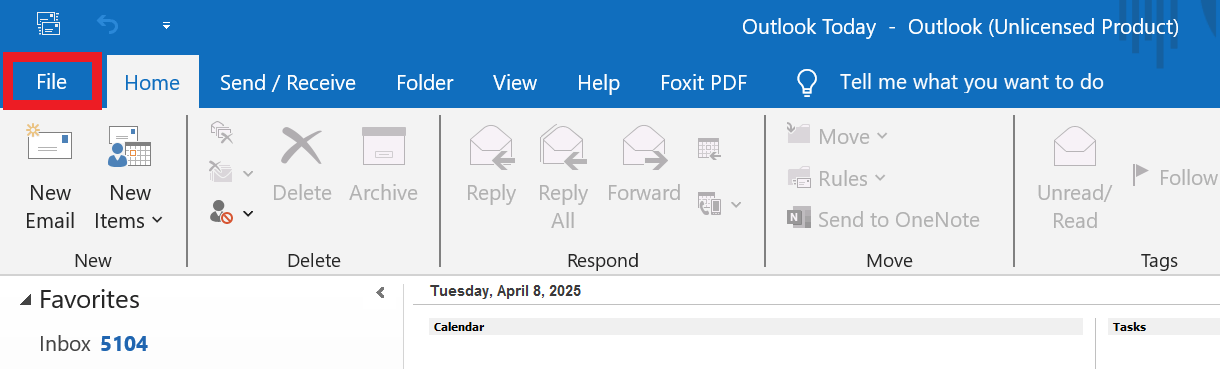Click the Reply All button
1220x369 pixels.
coord(563,178)
